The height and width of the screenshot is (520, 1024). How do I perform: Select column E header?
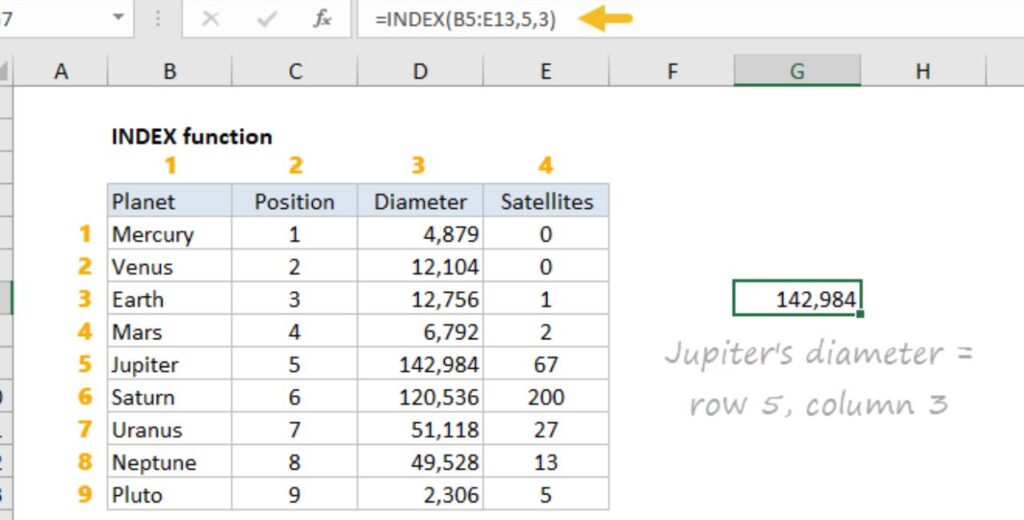coord(546,71)
